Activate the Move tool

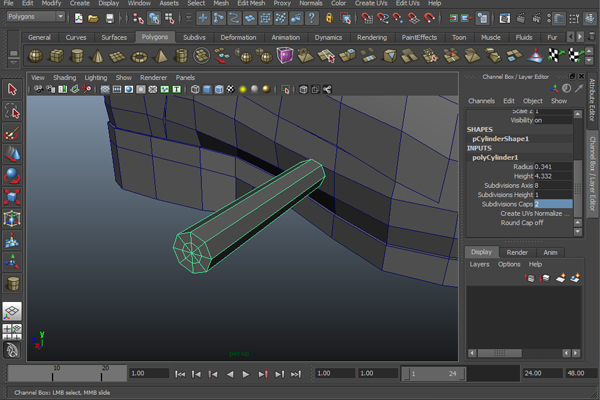click(12, 154)
